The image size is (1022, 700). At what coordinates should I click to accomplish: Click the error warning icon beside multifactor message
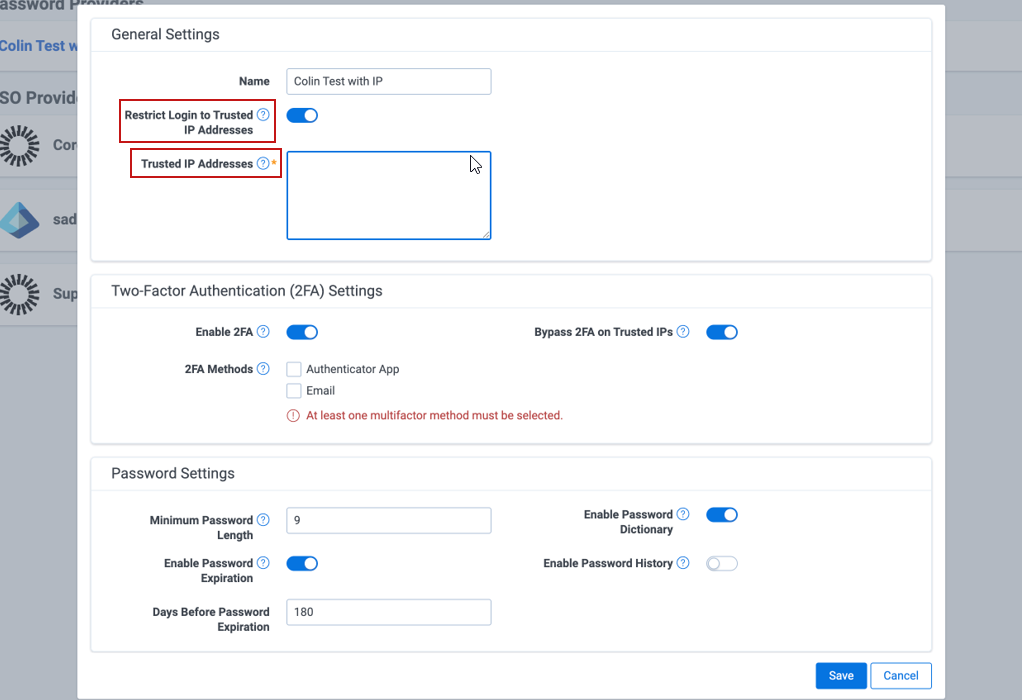pyautogui.click(x=293, y=416)
